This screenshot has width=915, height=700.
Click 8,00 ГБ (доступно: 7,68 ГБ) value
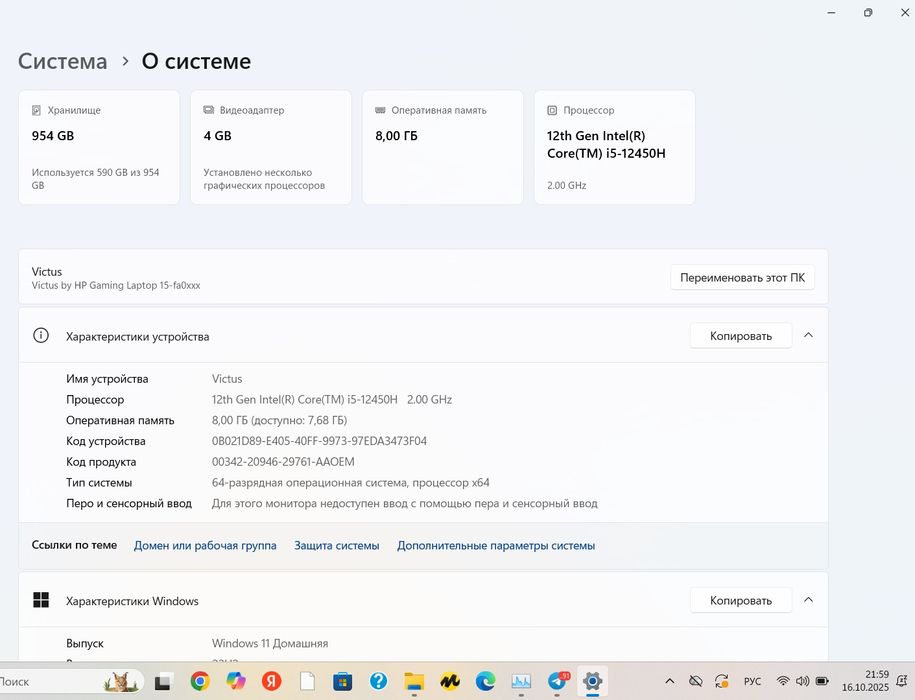click(280, 421)
